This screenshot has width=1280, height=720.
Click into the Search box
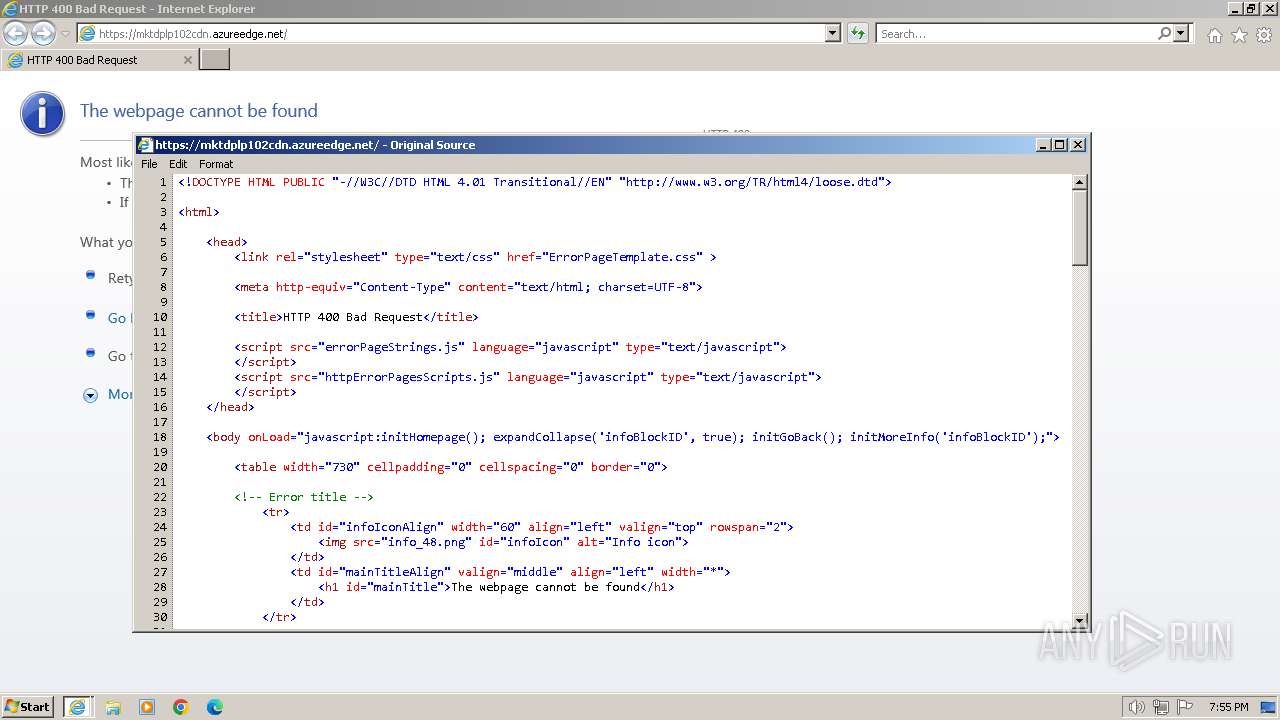[1015, 34]
